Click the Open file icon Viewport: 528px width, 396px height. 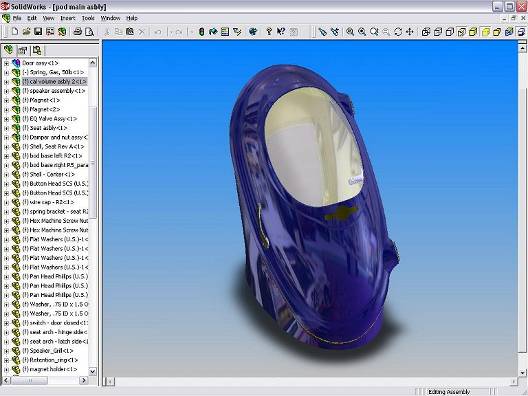click(x=26, y=32)
